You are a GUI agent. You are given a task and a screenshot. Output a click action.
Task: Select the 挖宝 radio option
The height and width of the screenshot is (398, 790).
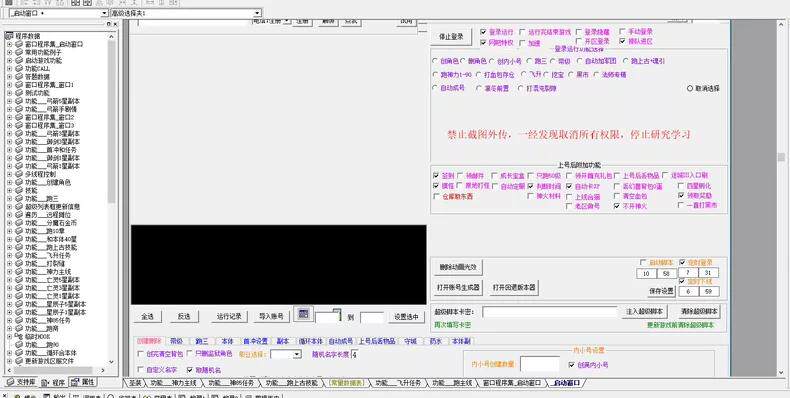coord(547,75)
